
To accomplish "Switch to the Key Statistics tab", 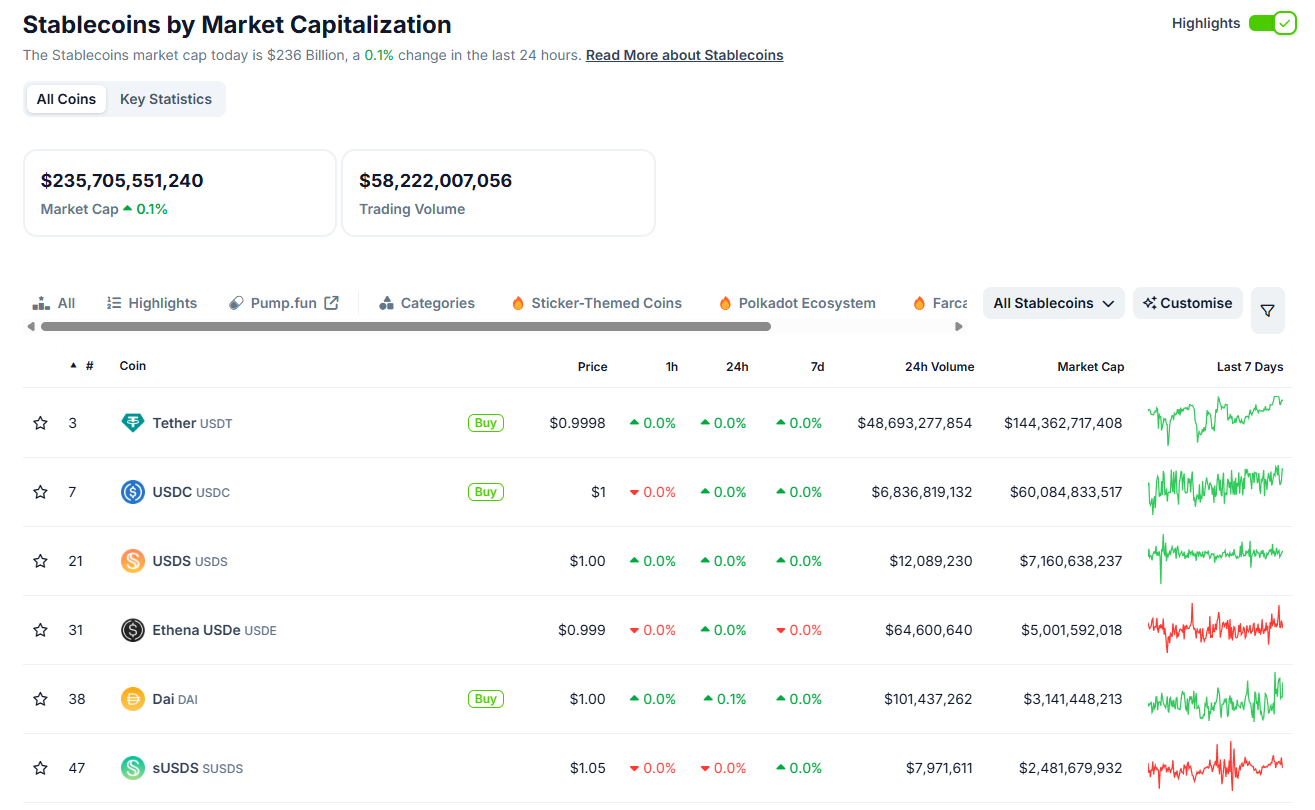I will pyautogui.click(x=166, y=99).
